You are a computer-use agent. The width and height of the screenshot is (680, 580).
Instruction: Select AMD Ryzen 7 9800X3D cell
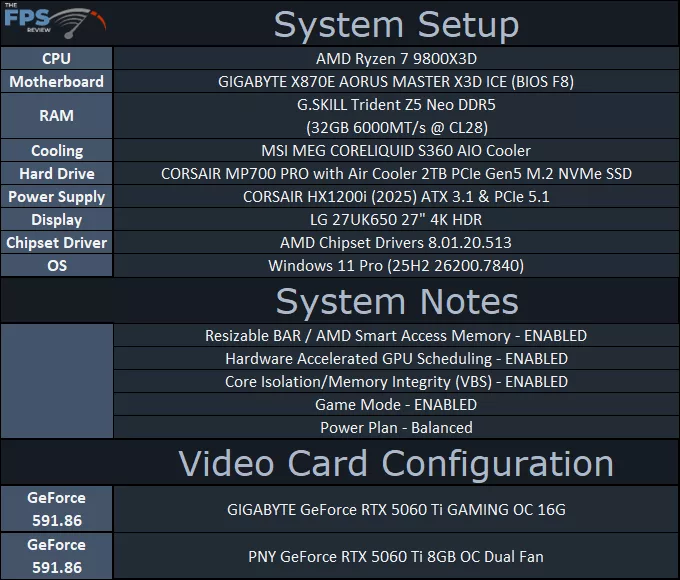click(396, 59)
